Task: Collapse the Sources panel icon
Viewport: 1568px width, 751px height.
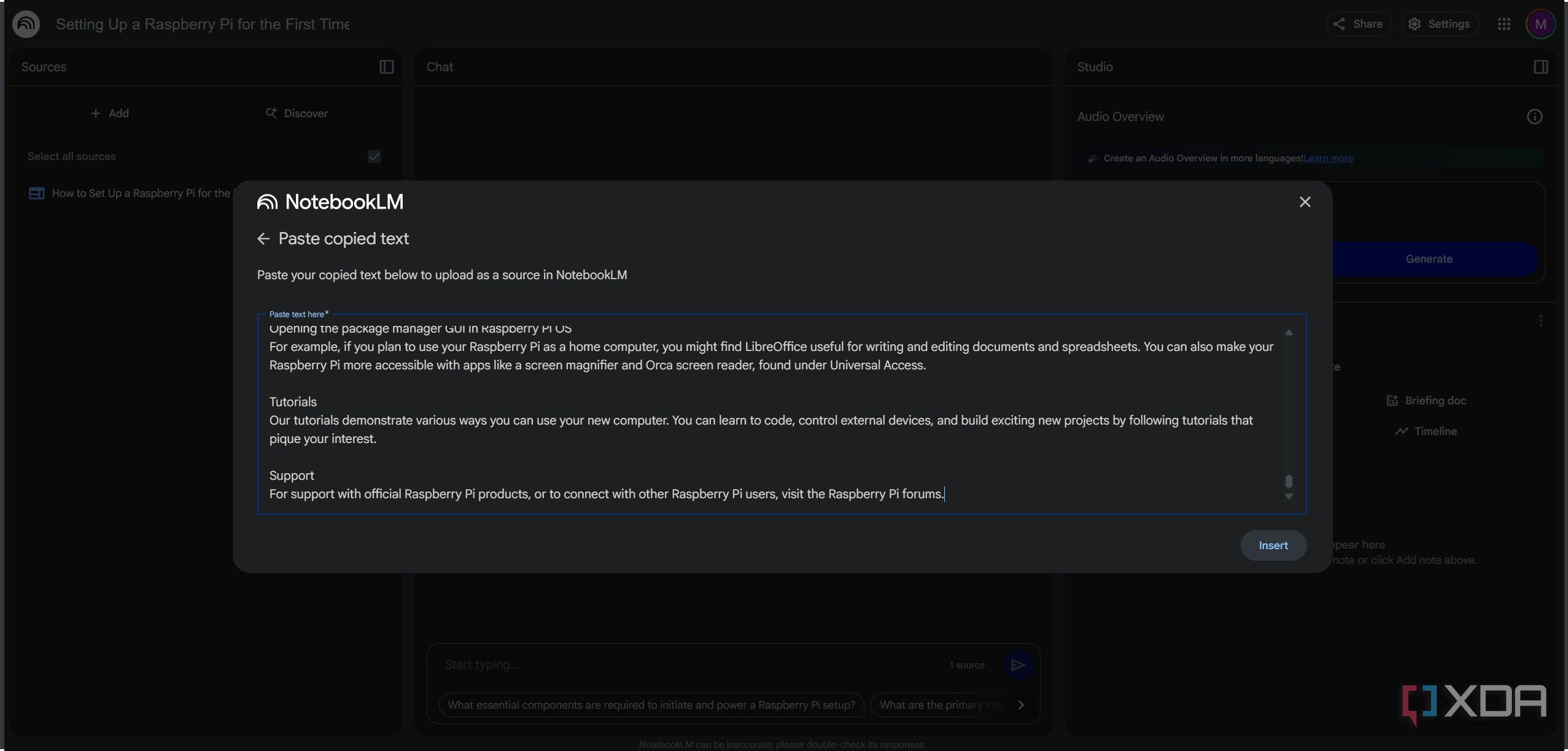Action: pyautogui.click(x=386, y=67)
